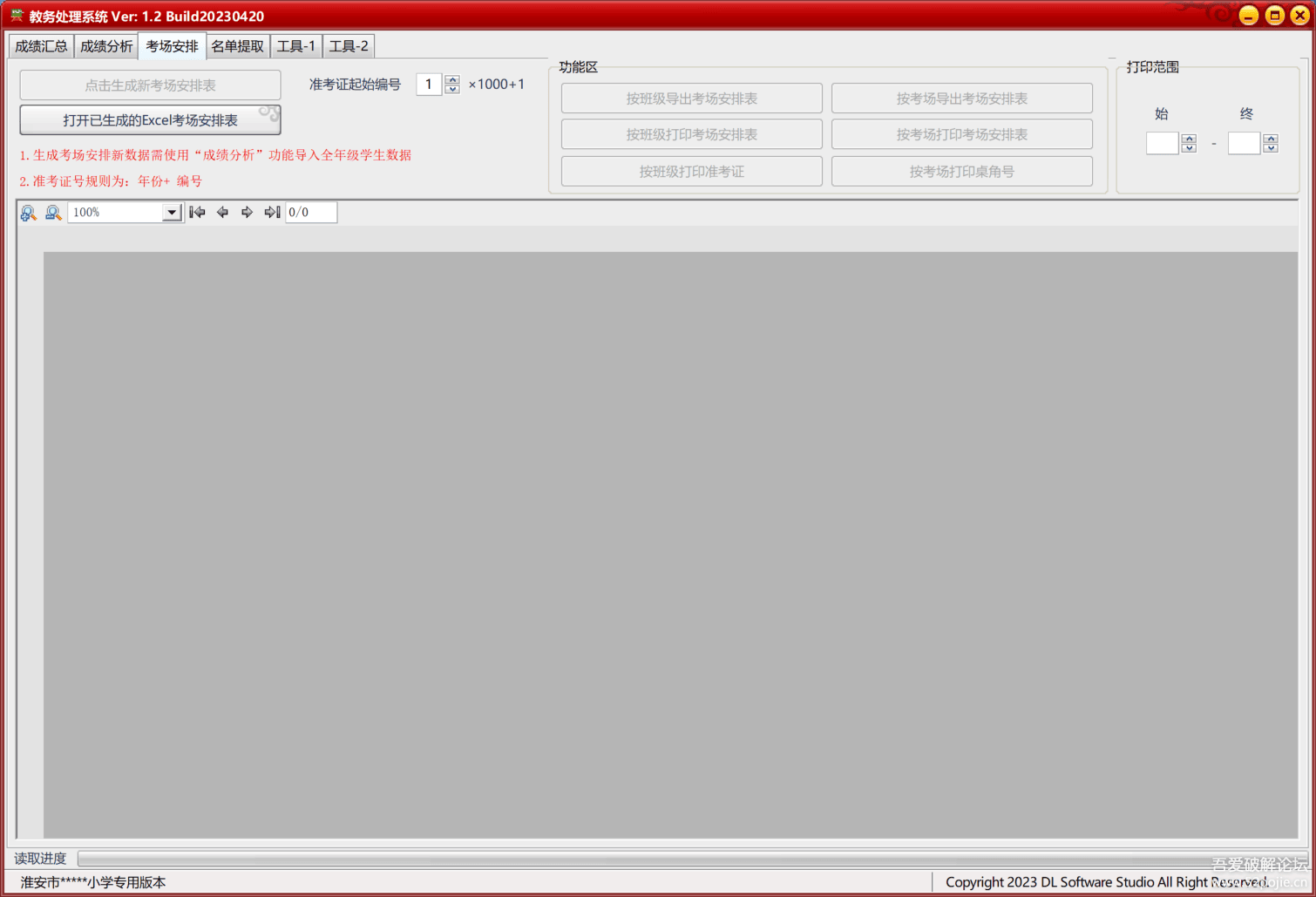
Task: Click the 打印范围 group title
Action: (x=1152, y=67)
